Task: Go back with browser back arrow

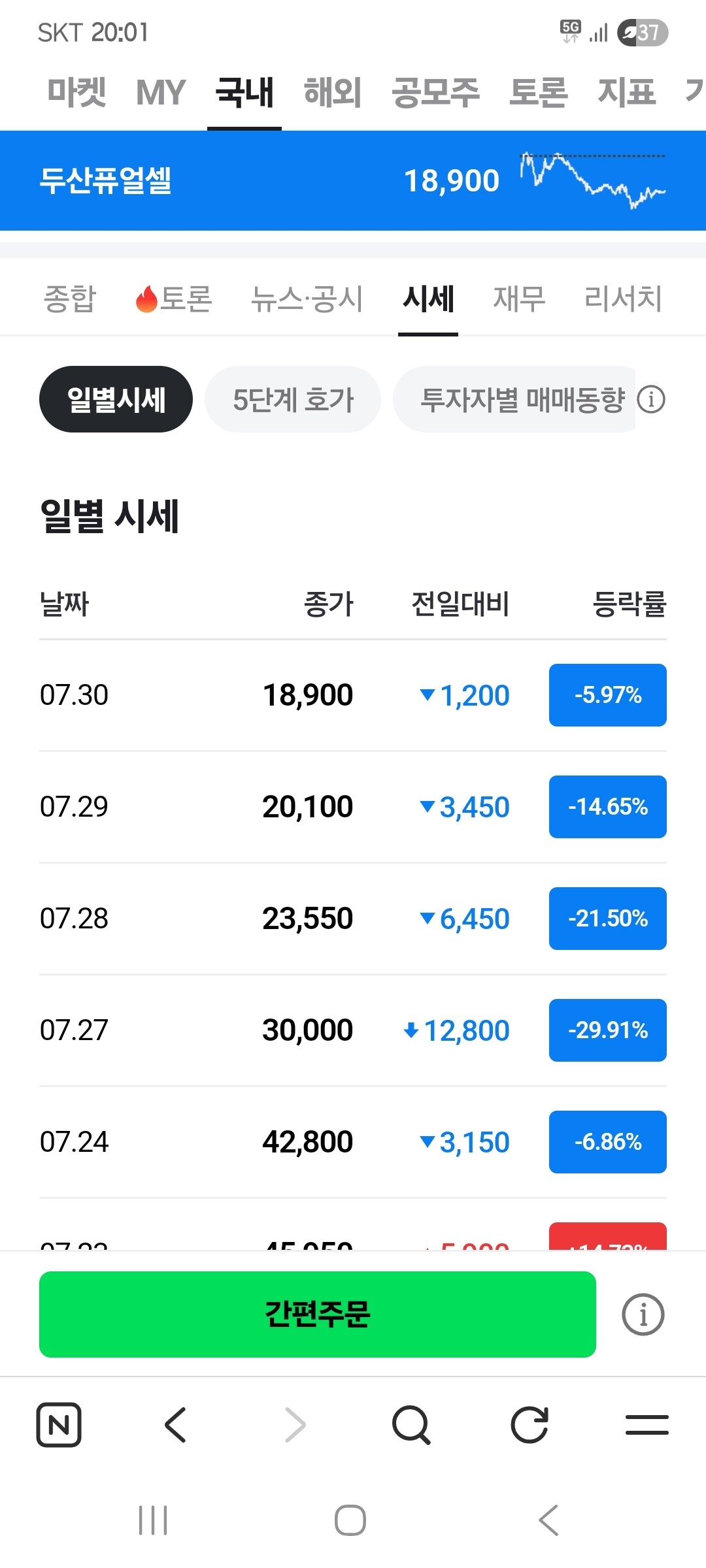Action: pyautogui.click(x=175, y=1425)
